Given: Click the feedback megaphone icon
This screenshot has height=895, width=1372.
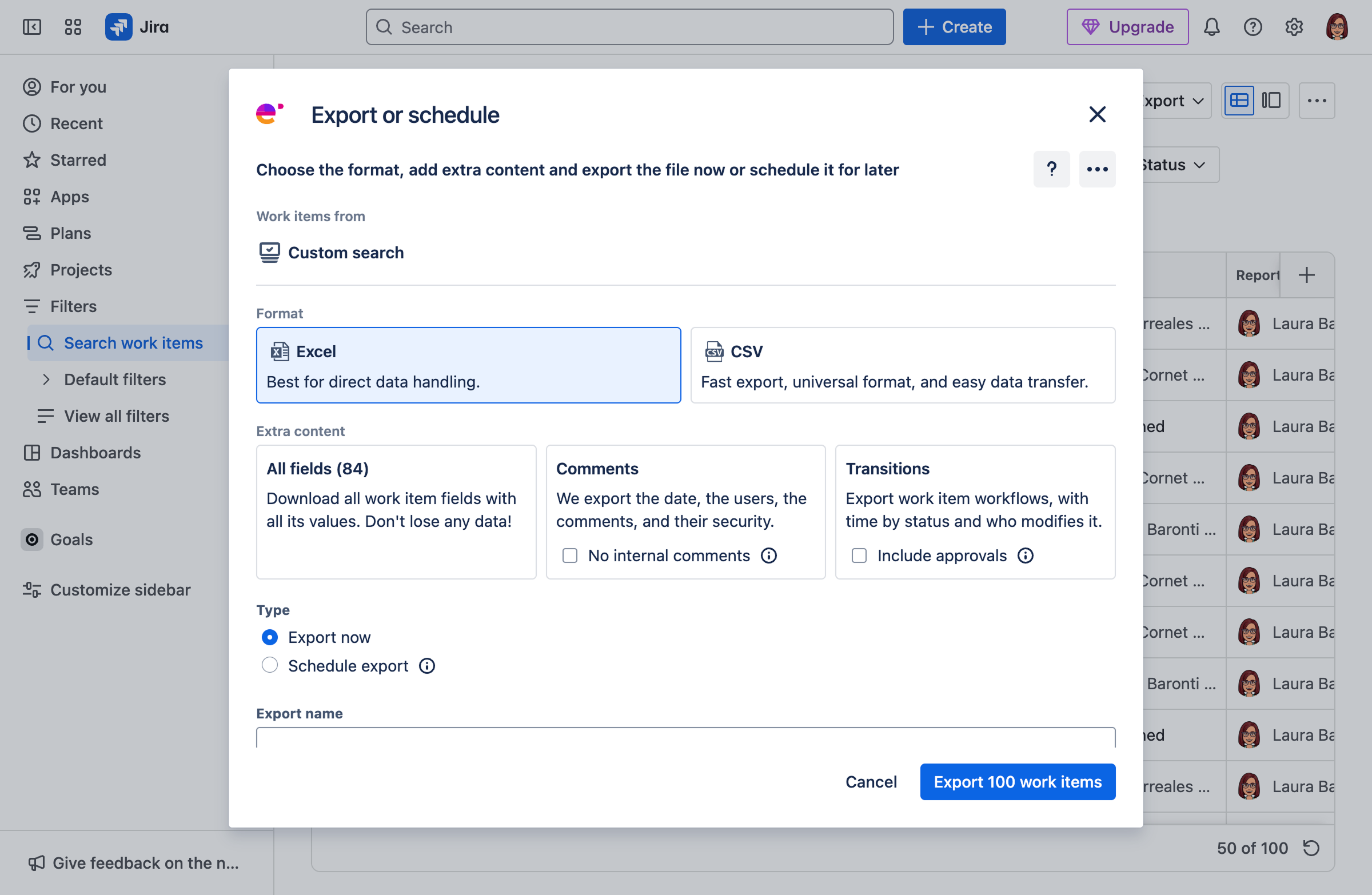Looking at the screenshot, I should pyautogui.click(x=37, y=863).
